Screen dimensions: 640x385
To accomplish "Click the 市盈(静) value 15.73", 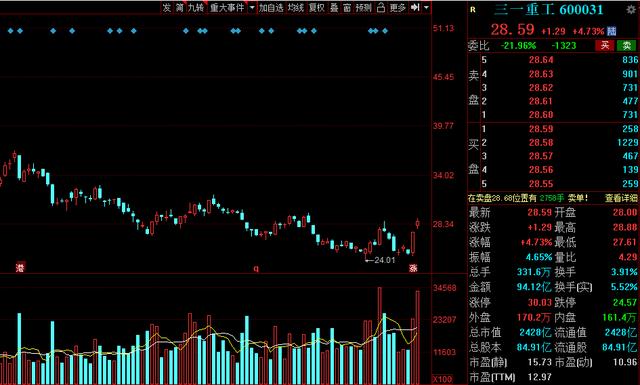I will [540, 362].
